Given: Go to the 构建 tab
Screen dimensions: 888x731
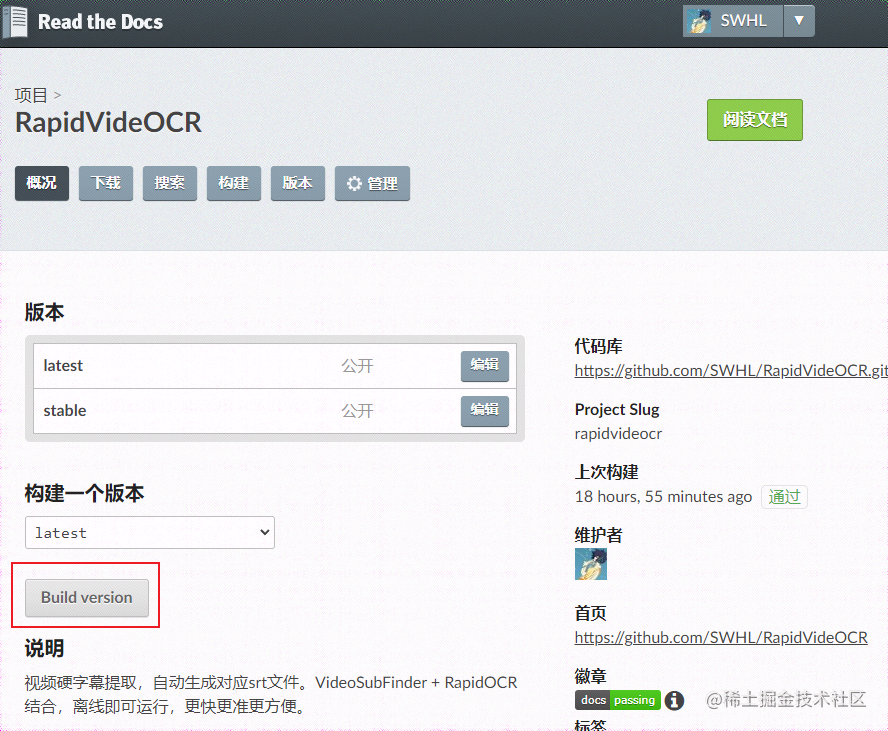Looking at the screenshot, I should [x=234, y=183].
